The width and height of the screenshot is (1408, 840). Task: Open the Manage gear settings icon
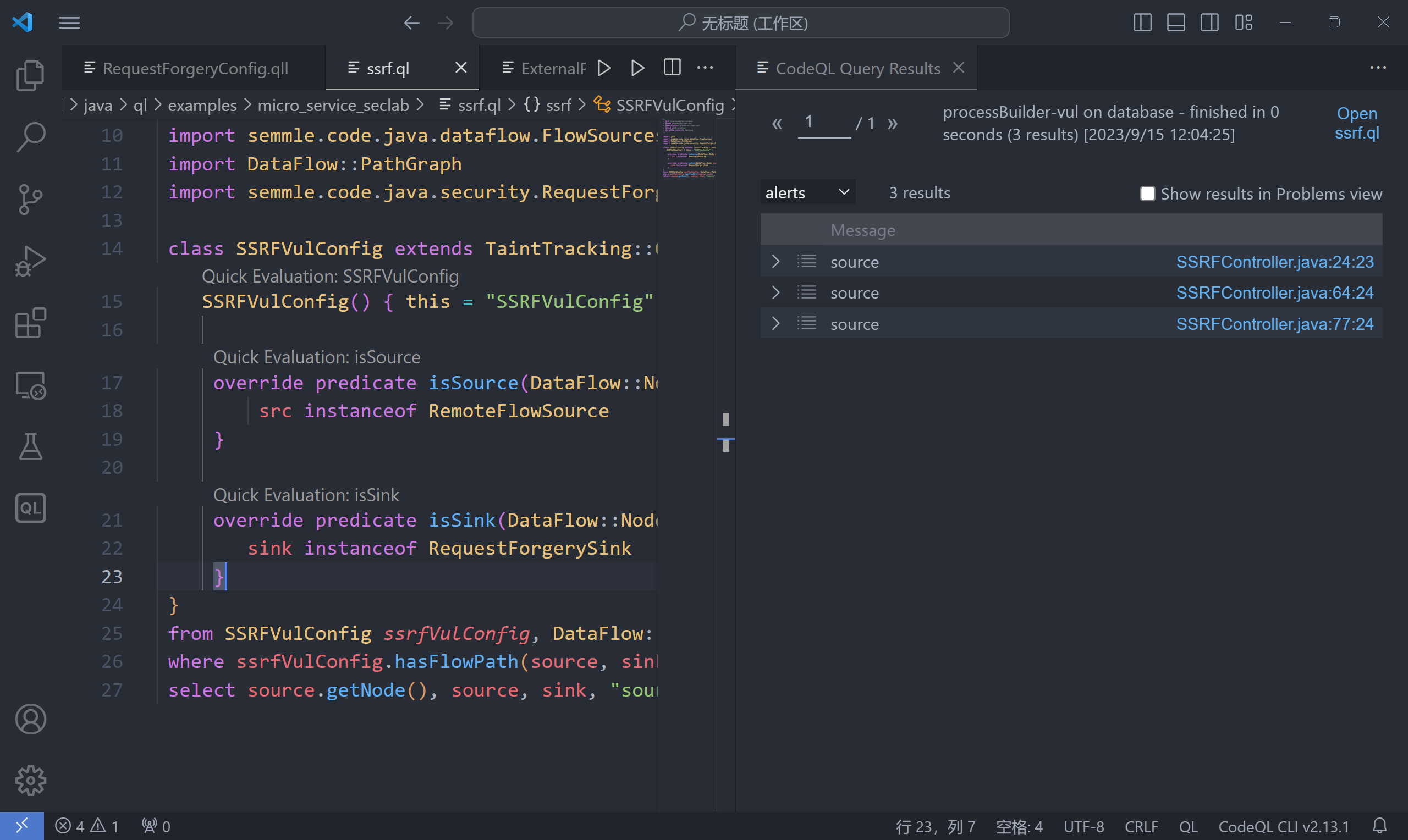[30, 781]
